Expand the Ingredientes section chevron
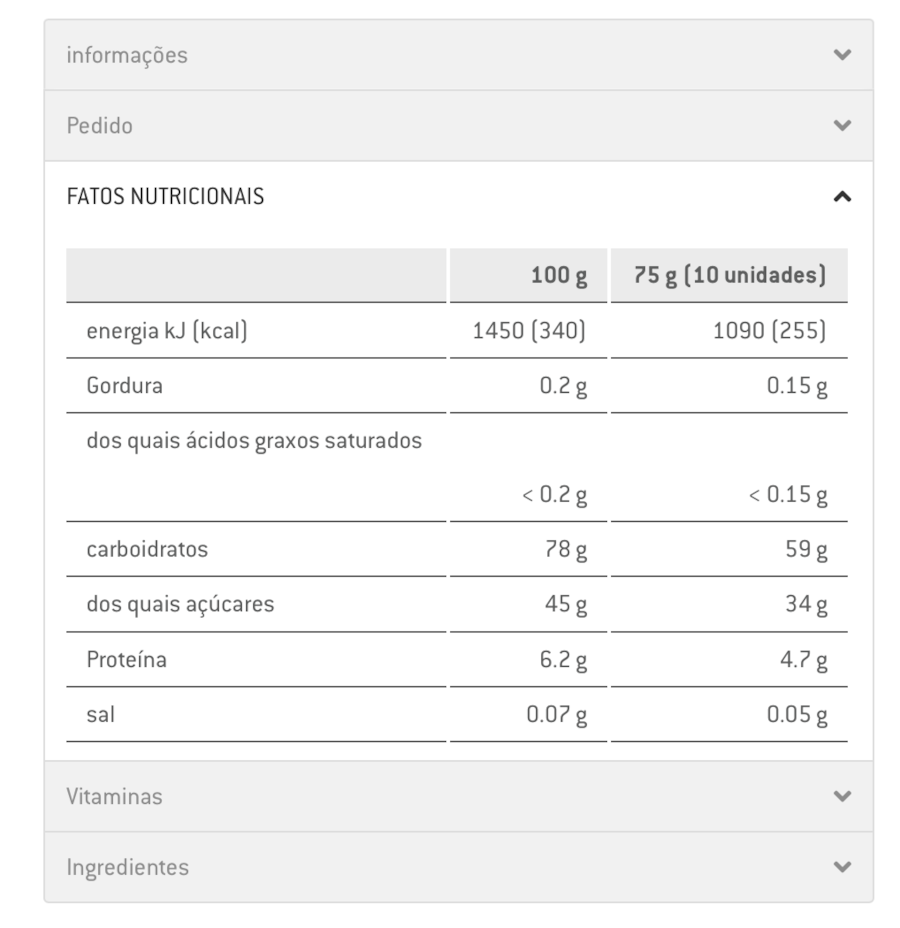This screenshot has width=900, height=928. click(842, 867)
